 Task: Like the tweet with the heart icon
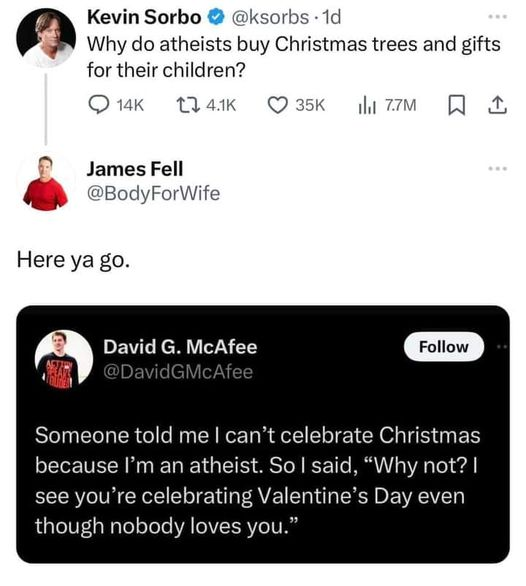277,105
